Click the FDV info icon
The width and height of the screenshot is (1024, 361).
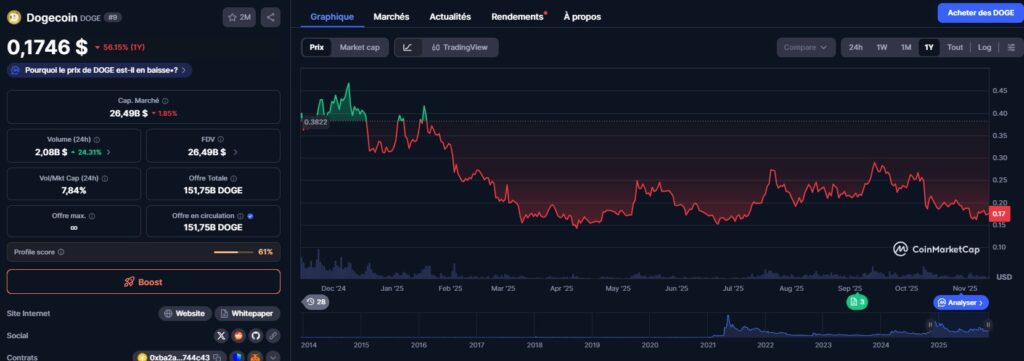221,140
